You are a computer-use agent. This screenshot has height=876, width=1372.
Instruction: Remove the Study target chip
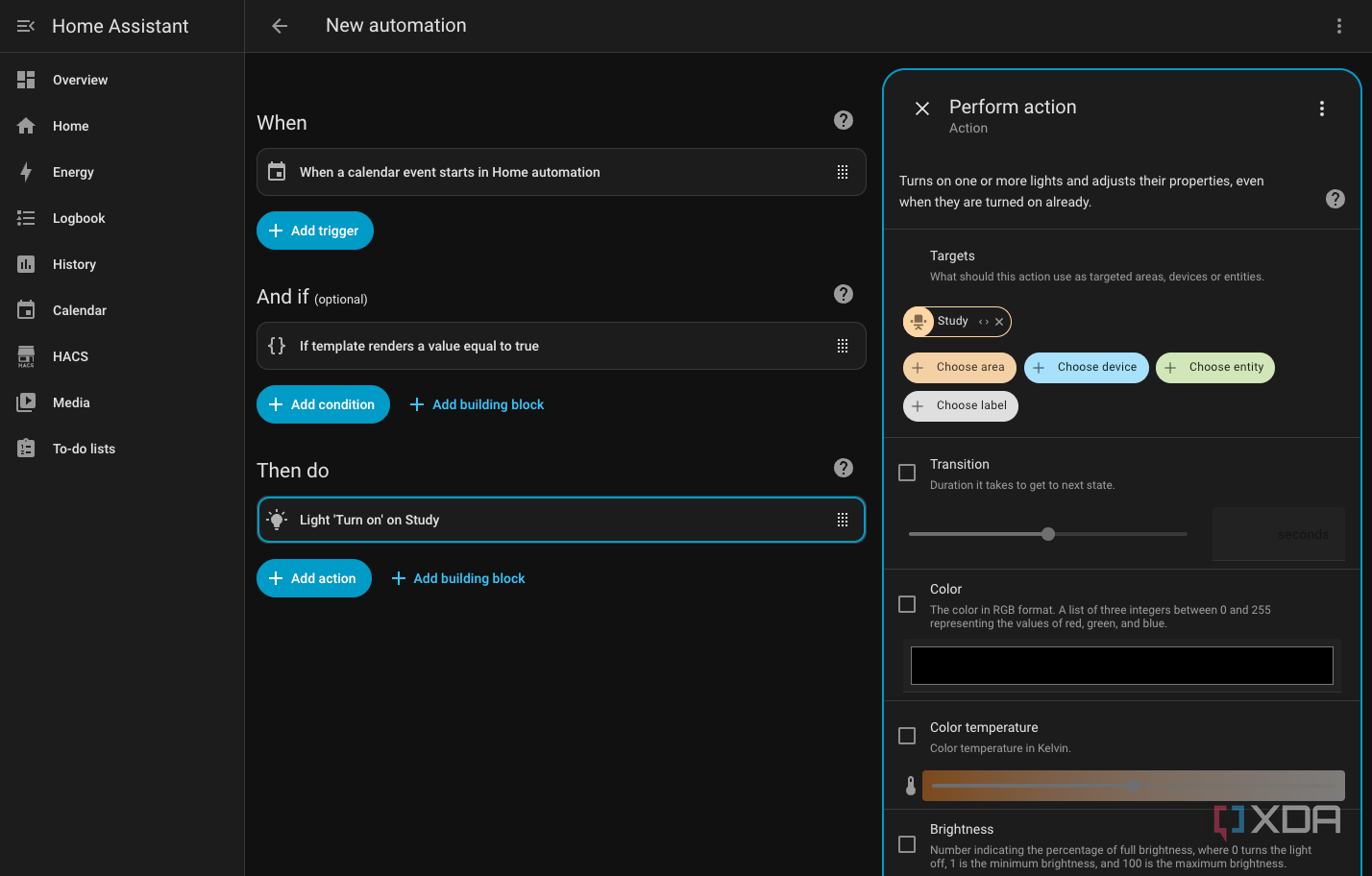pyautogui.click(x=999, y=322)
